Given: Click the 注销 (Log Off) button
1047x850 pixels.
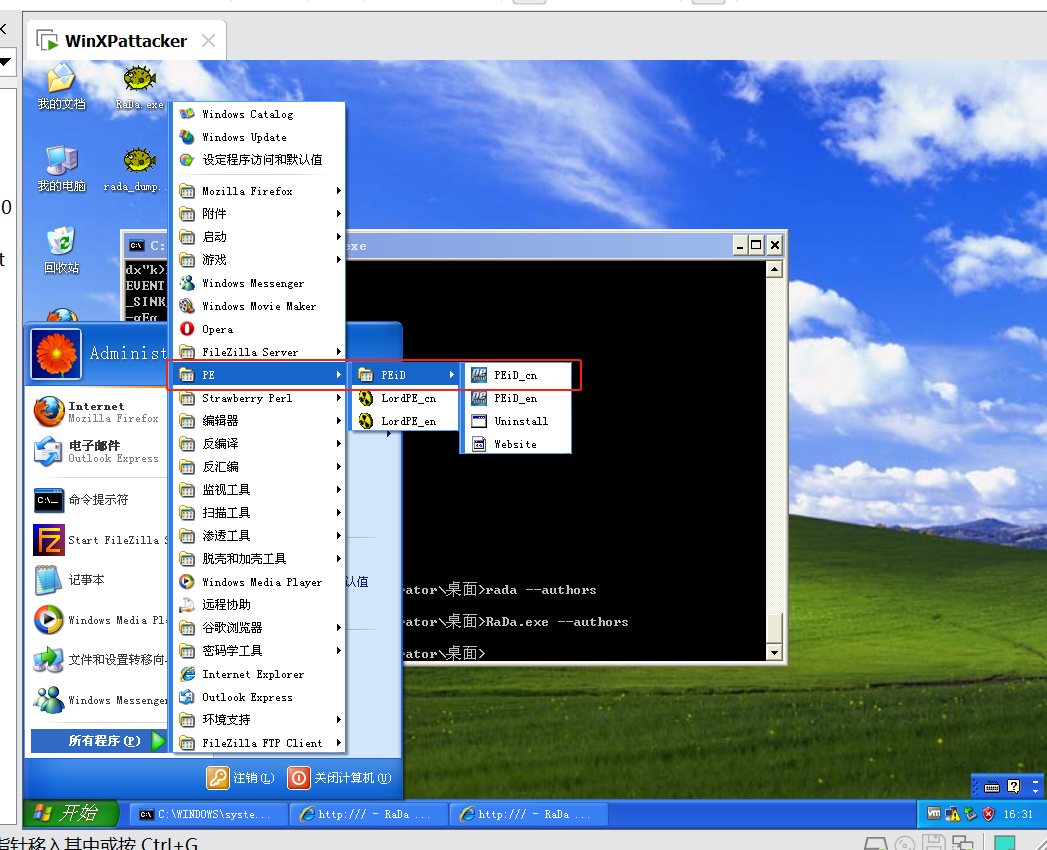Looking at the screenshot, I should pos(241,778).
